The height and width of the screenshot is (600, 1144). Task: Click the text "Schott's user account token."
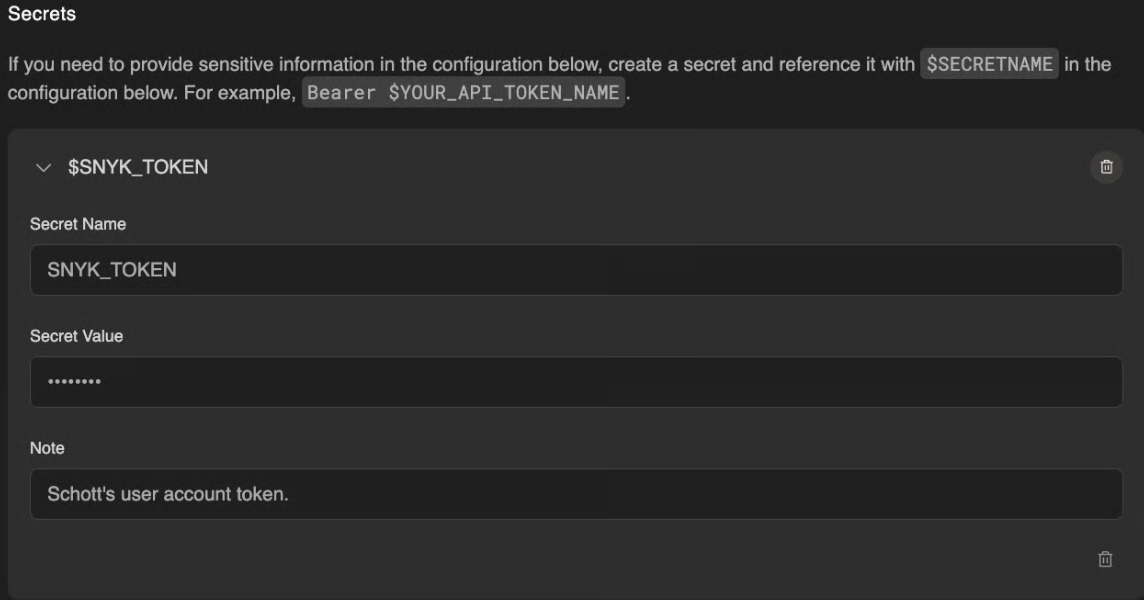[x=168, y=494]
